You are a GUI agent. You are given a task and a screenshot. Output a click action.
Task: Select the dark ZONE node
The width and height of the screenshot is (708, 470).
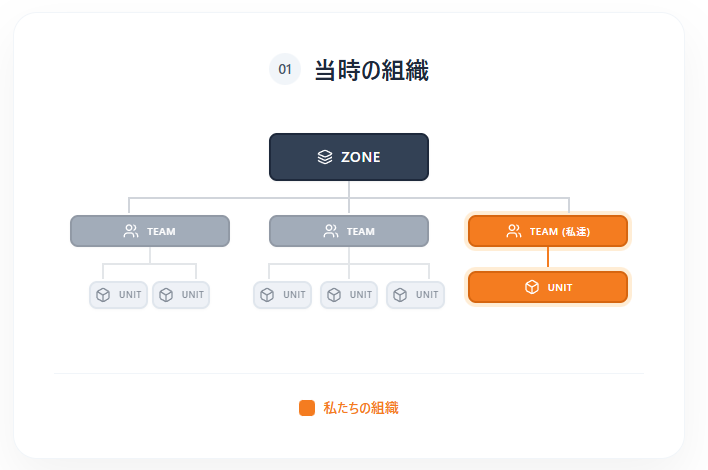[348, 157]
